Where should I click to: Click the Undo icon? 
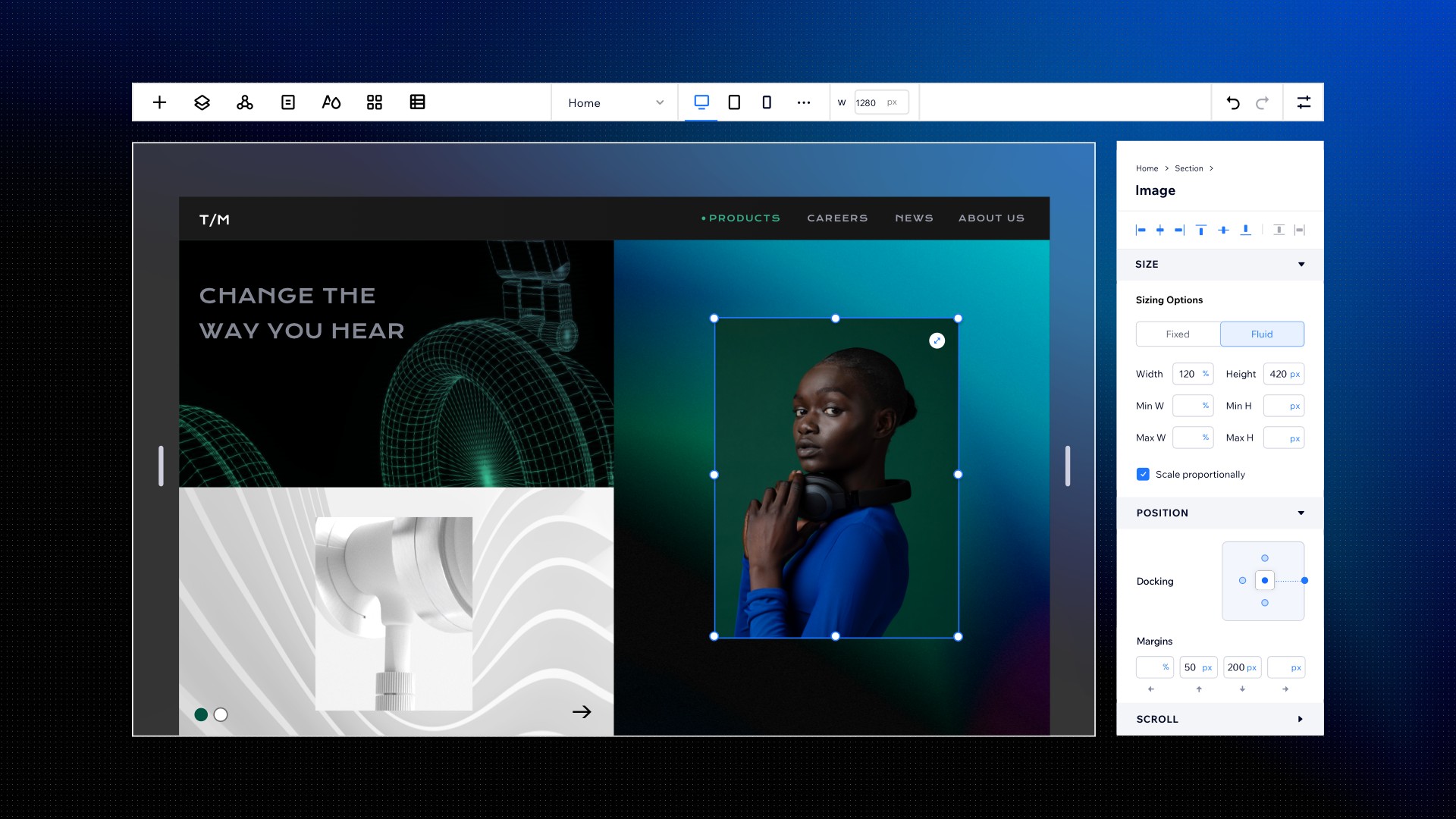(x=1234, y=102)
